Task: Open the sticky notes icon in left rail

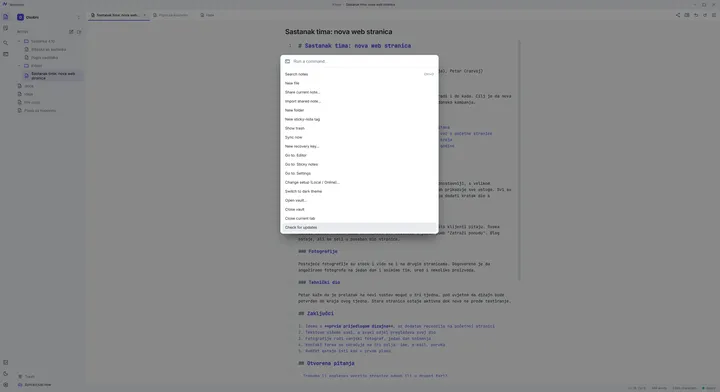Action: pyautogui.click(x=6, y=28)
